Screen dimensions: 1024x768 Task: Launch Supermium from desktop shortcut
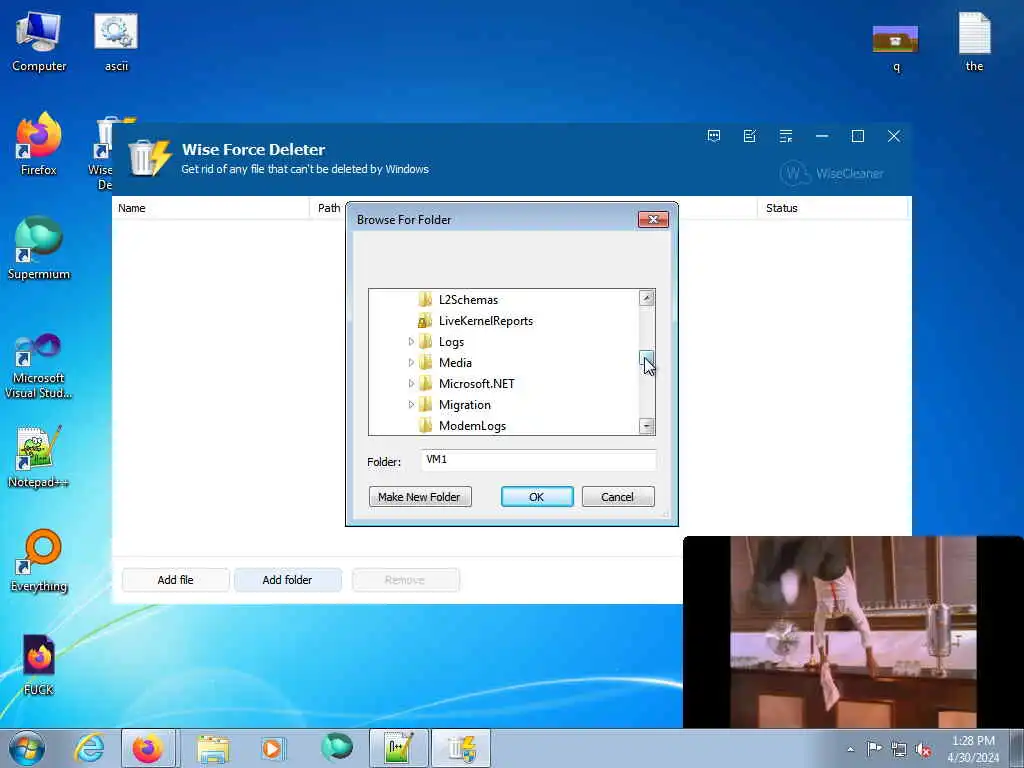coord(39,248)
